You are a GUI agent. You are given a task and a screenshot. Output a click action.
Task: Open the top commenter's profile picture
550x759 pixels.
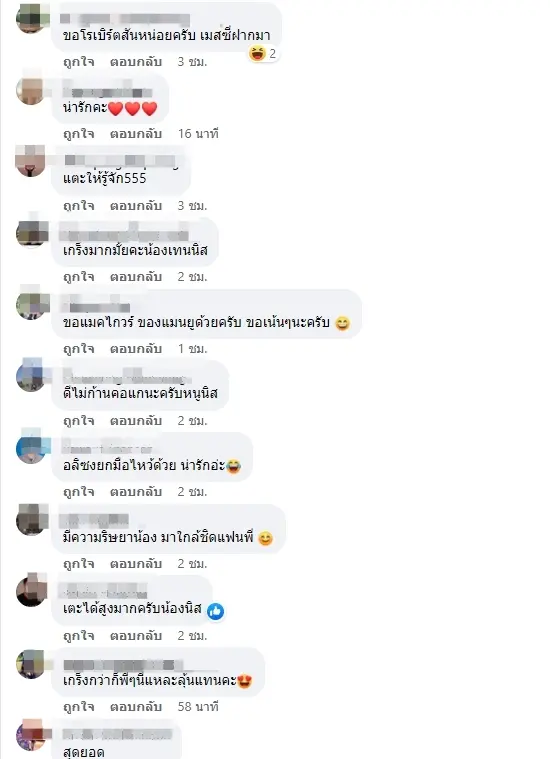click(x=31, y=18)
